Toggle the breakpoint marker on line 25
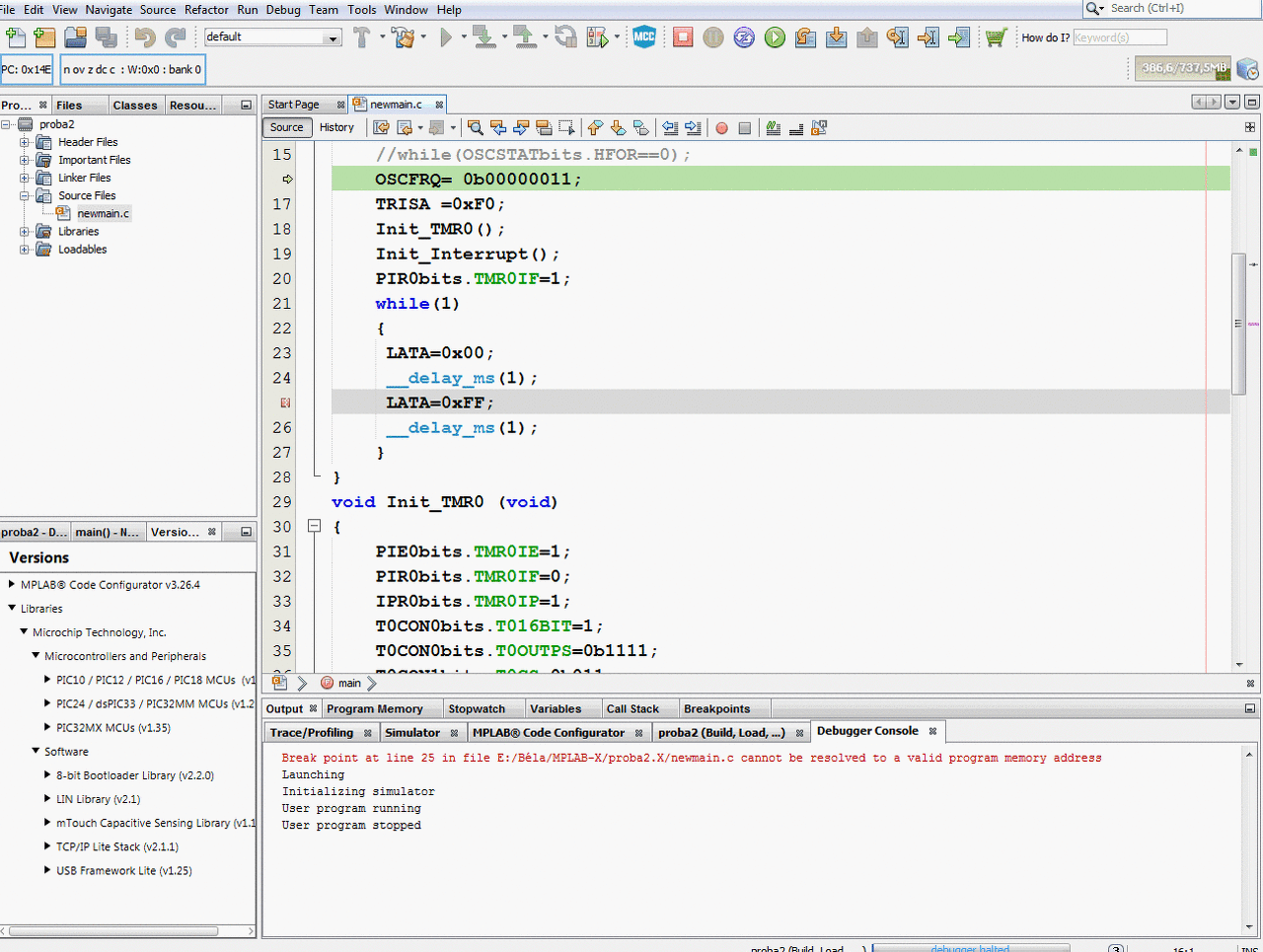Image resolution: width=1263 pixels, height=952 pixels. [285, 403]
